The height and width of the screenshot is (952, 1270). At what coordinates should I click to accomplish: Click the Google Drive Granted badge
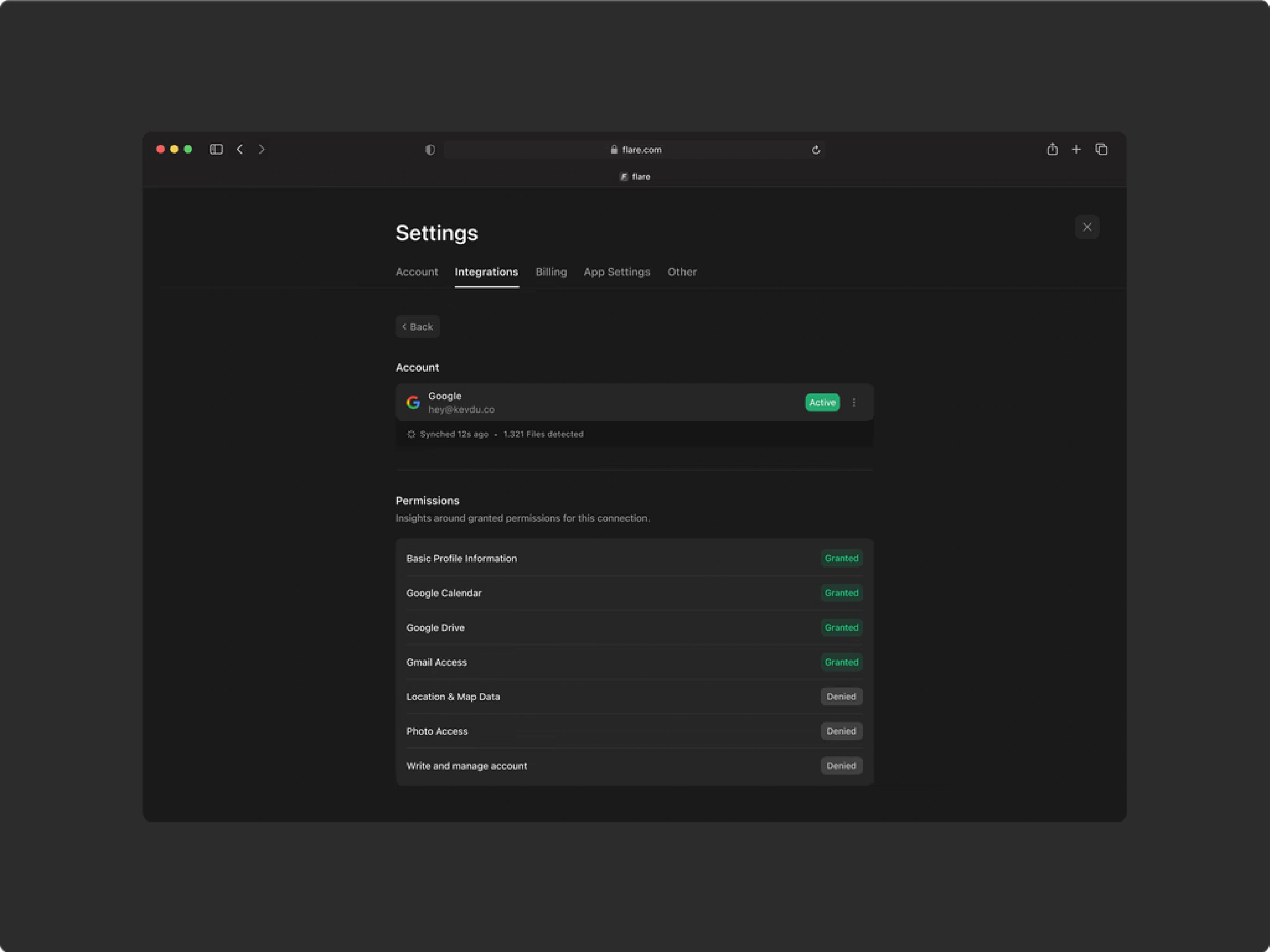click(x=841, y=628)
